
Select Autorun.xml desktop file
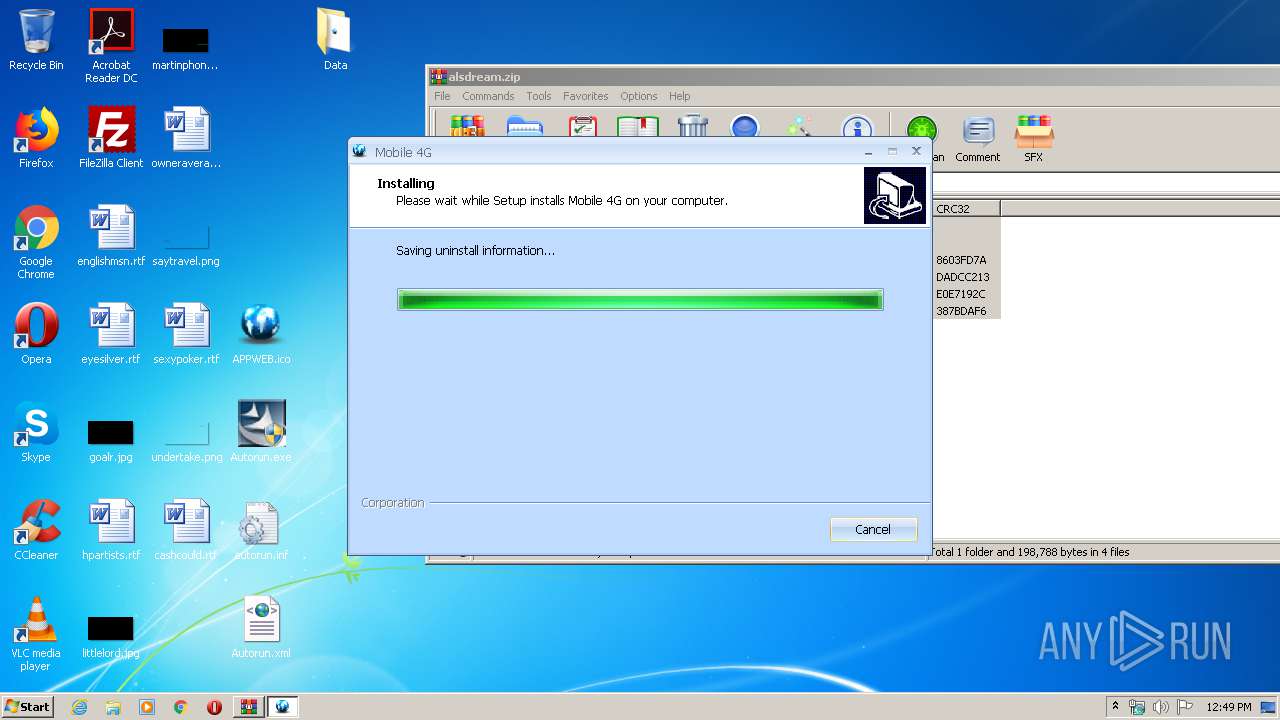(x=261, y=628)
